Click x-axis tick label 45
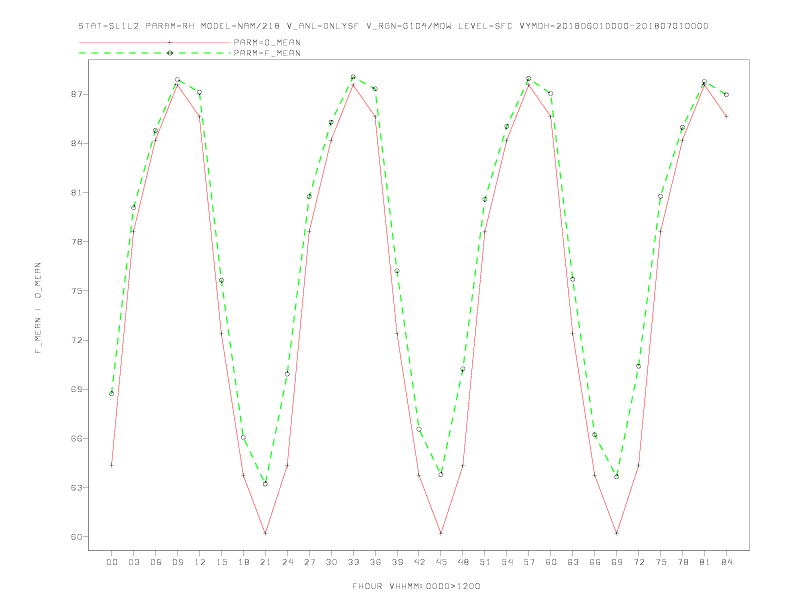The image size is (792, 612). coord(441,562)
